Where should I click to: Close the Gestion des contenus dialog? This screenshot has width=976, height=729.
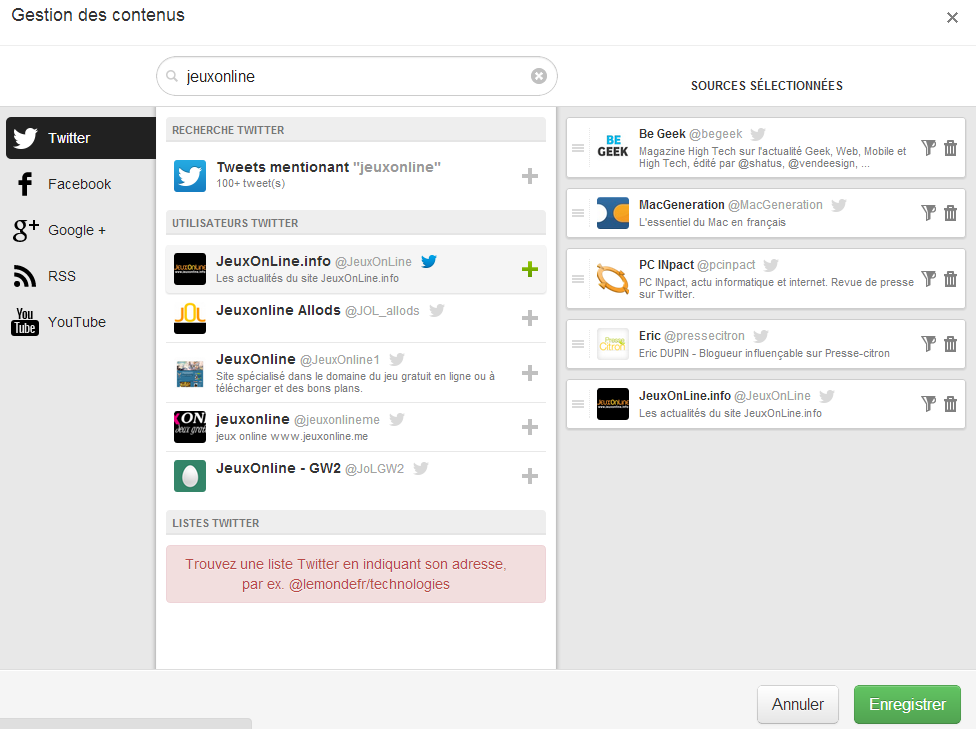pos(951,17)
